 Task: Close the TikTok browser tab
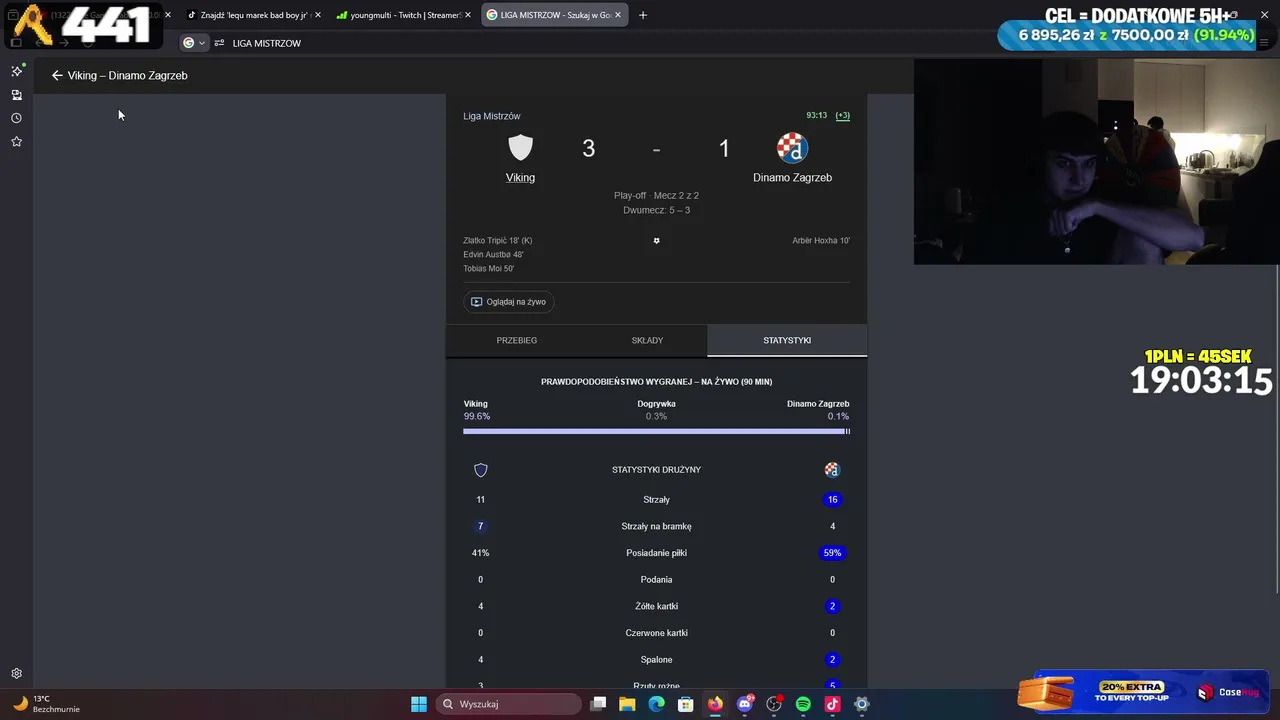pyautogui.click(x=318, y=15)
